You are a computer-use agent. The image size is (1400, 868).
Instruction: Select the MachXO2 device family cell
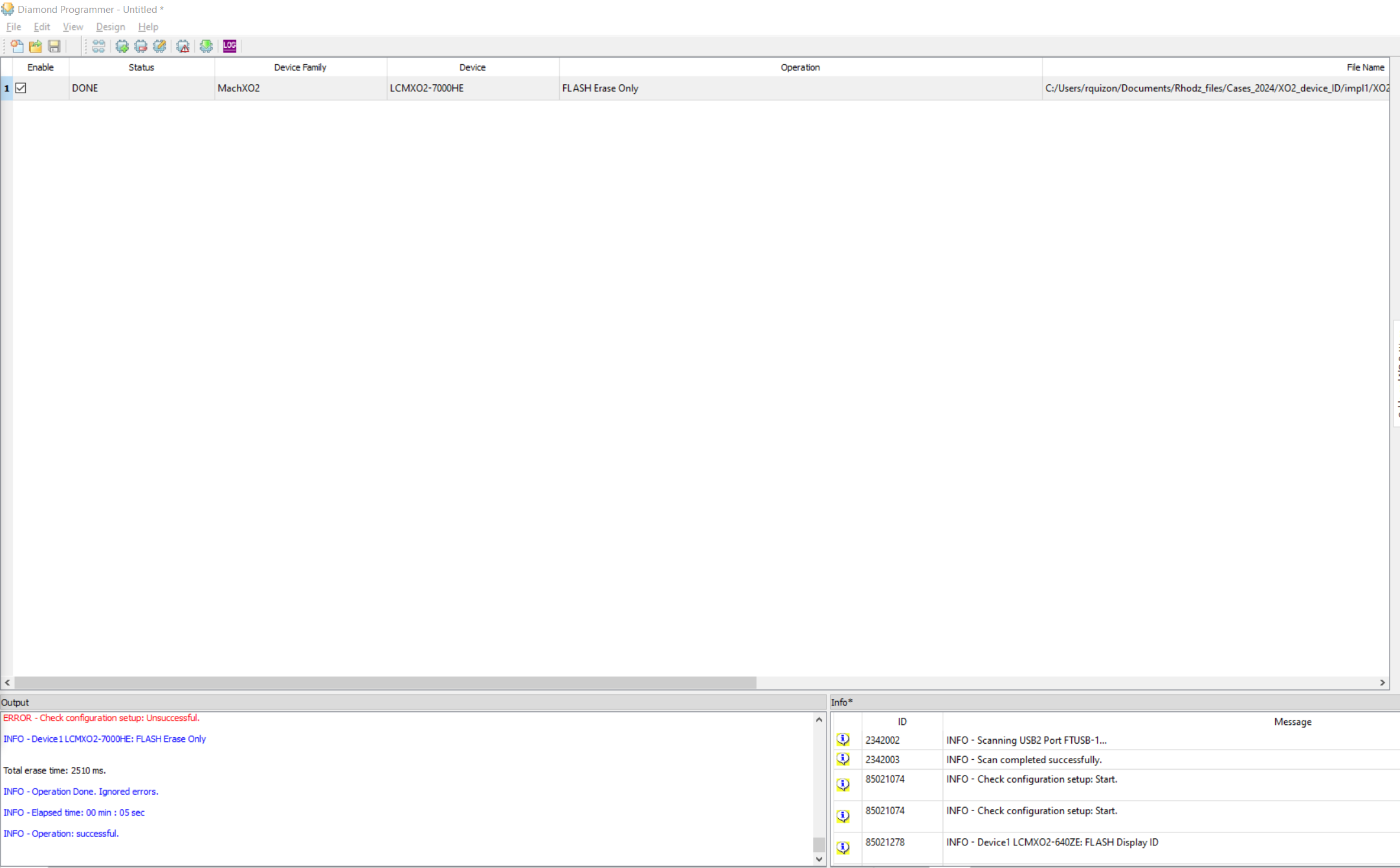click(x=238, y=88)
